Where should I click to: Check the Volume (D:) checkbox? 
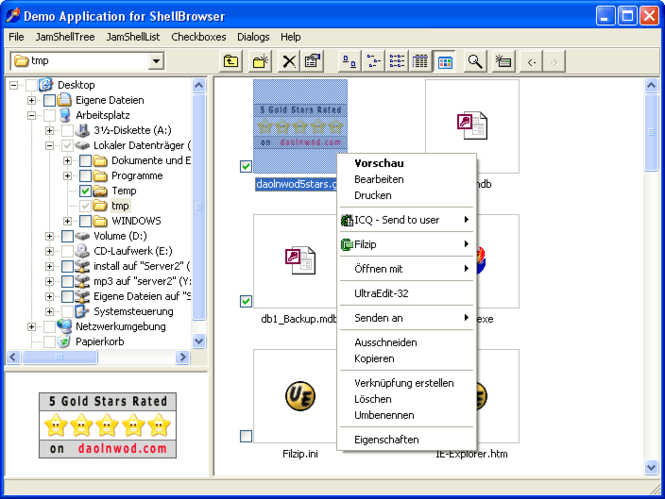(x=67, y=236)
